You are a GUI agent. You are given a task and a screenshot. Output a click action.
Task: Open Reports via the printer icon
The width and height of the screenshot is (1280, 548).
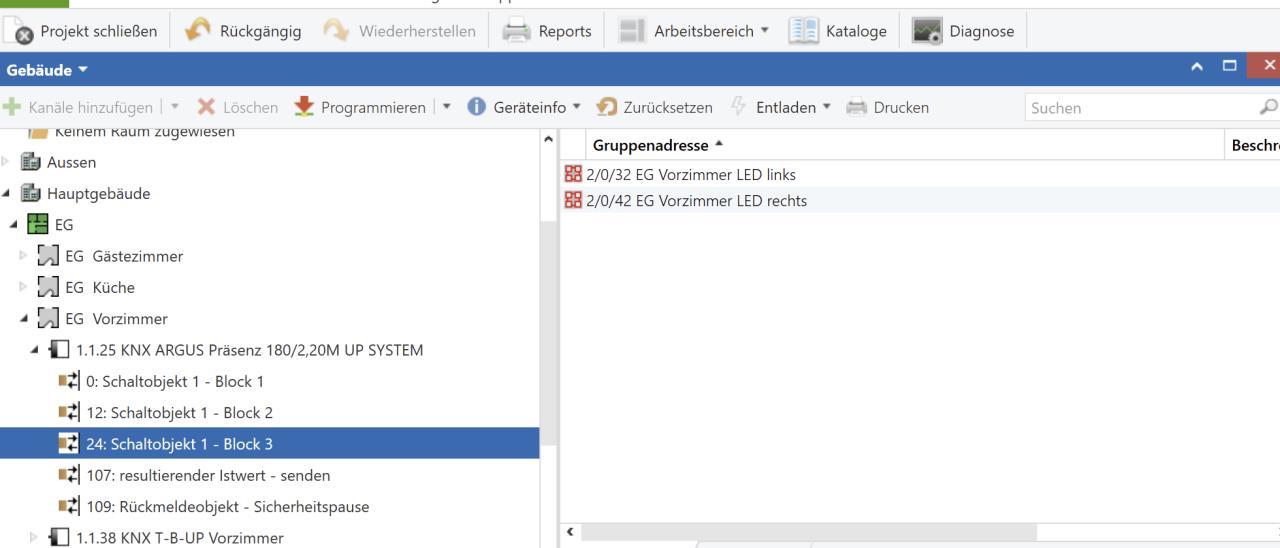tap(516, 31)
